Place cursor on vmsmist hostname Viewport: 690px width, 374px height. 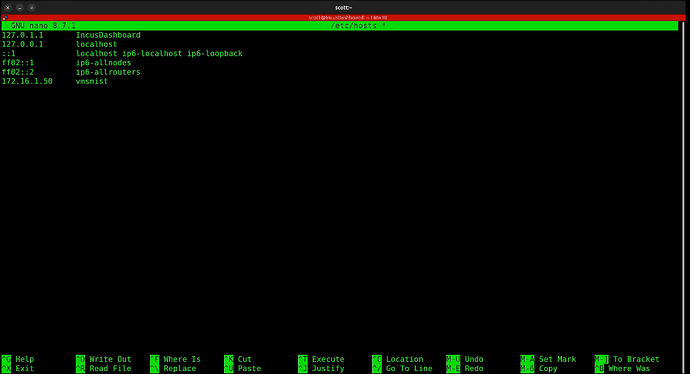click(92, 81)
